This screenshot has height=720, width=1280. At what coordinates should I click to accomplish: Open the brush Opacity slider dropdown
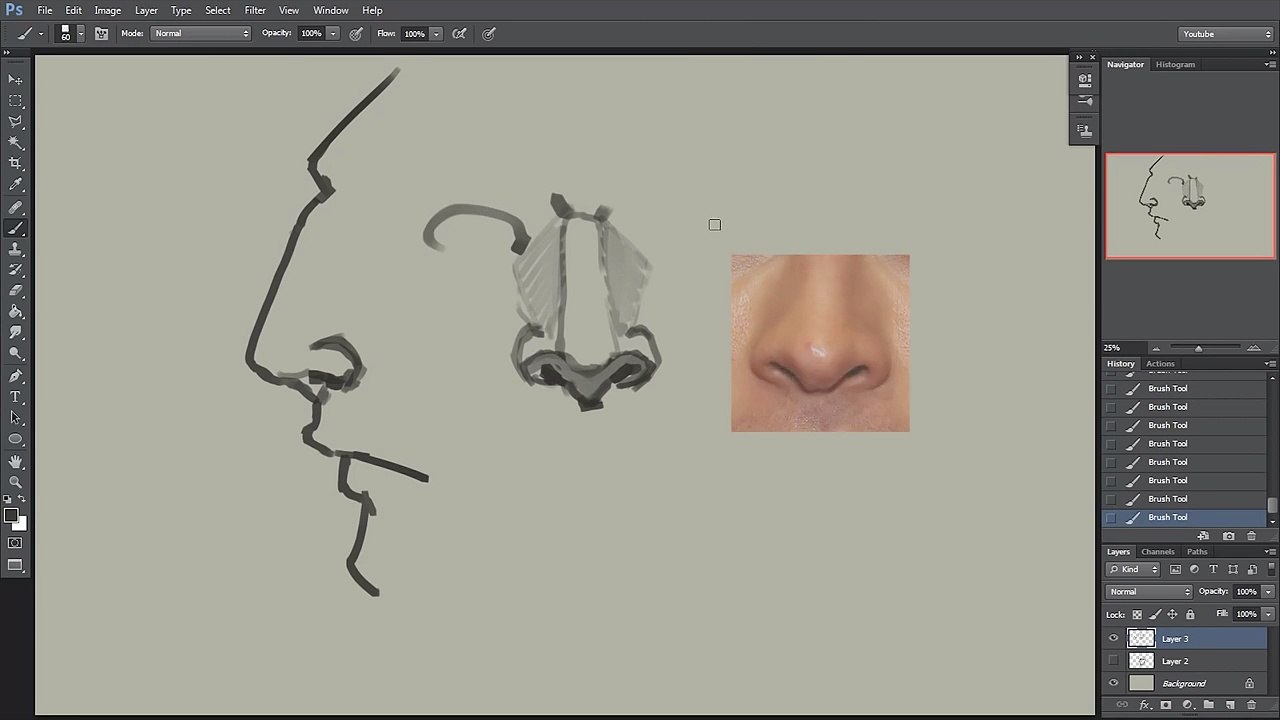pyautogui.click(x=333, y=34)
